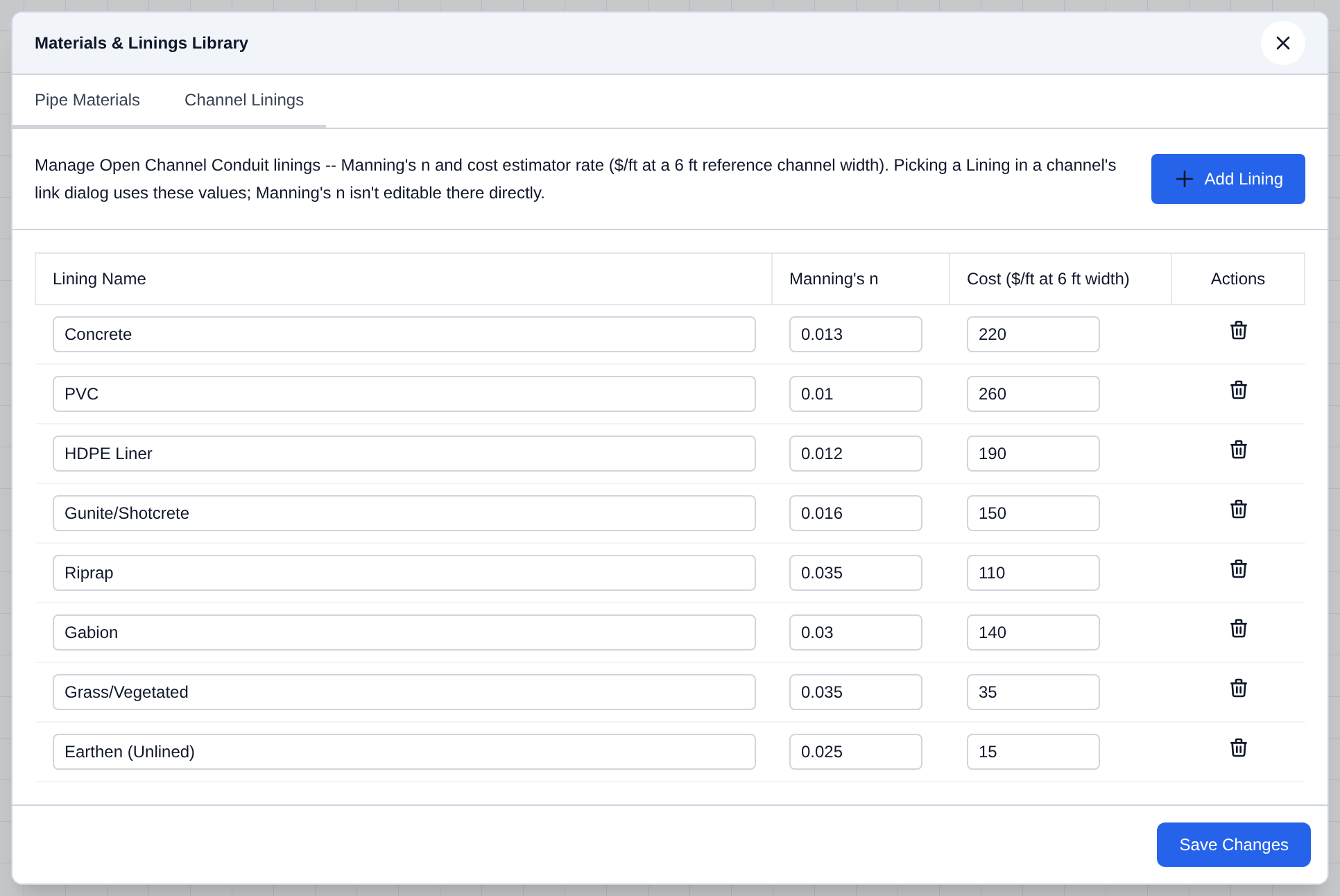Screen dimensions: 1340x896
Task: Click Gabion Manning's n value 0.03
Action: coord(855,632)
